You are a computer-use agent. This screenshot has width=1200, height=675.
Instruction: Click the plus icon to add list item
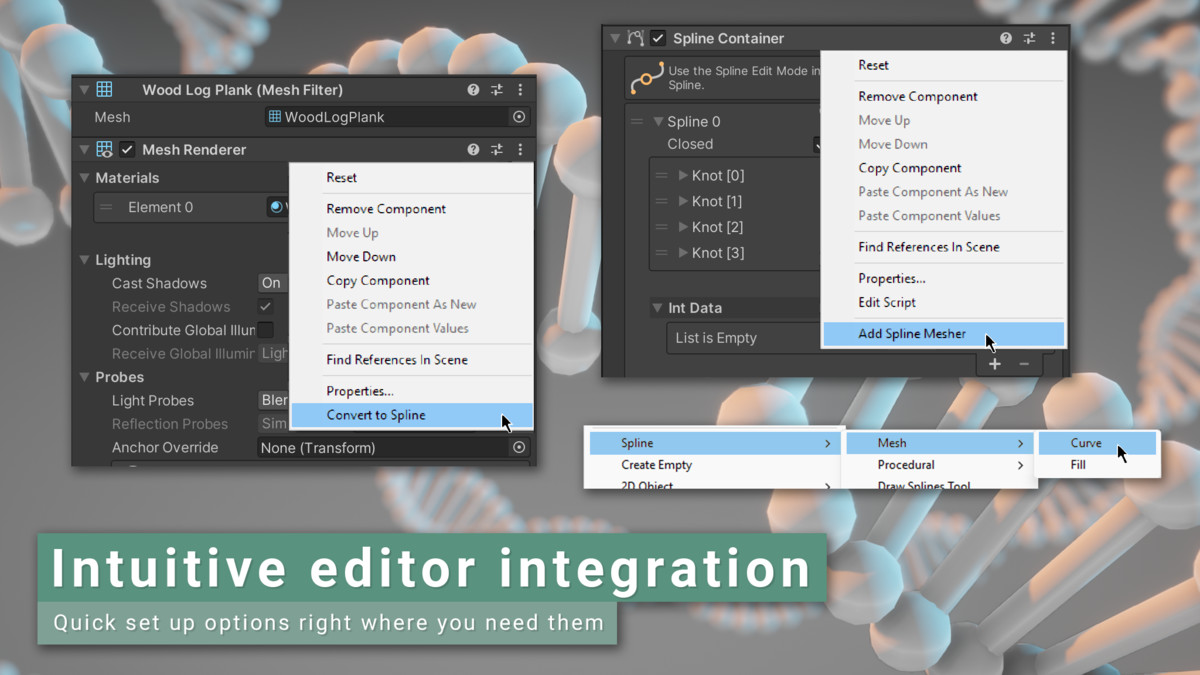(995, 364)
